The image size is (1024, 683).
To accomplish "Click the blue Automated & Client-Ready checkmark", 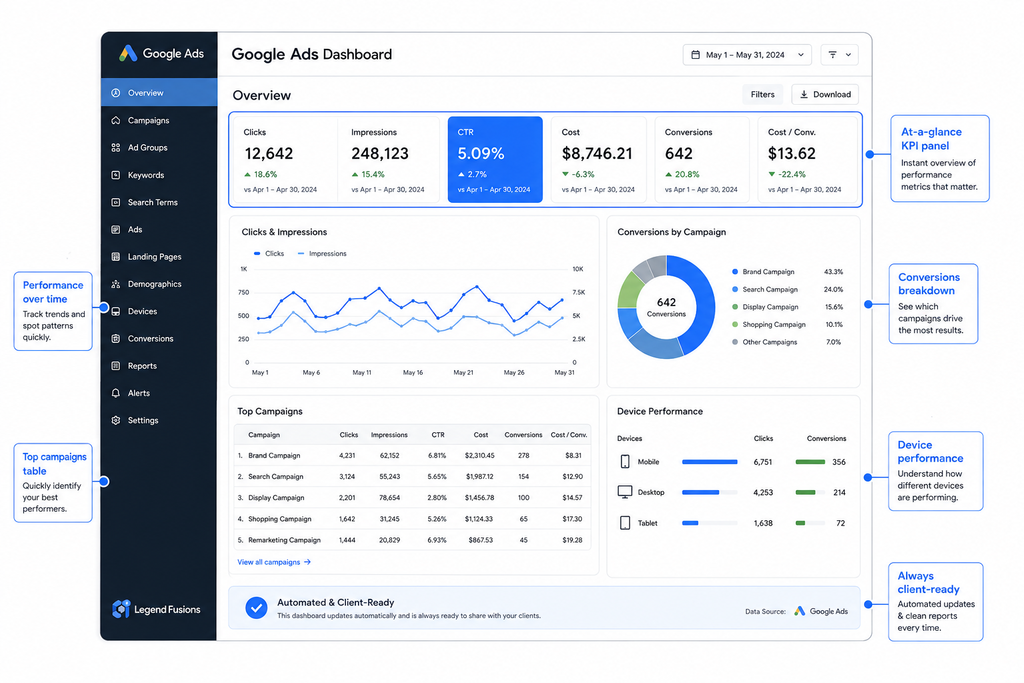I will 256,608.
